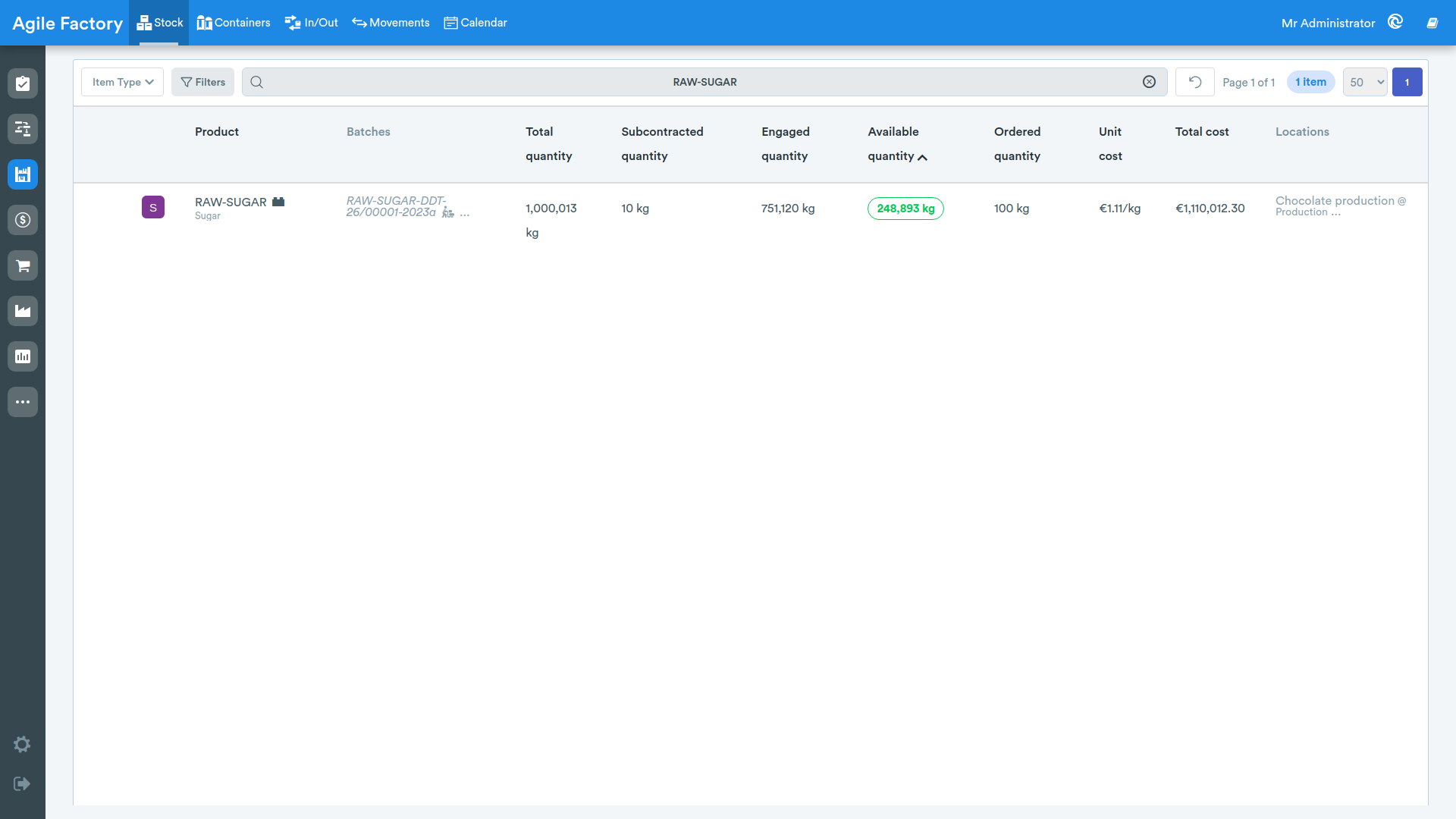Sort by Available quantity column
1456x819 pixels.
898,143
